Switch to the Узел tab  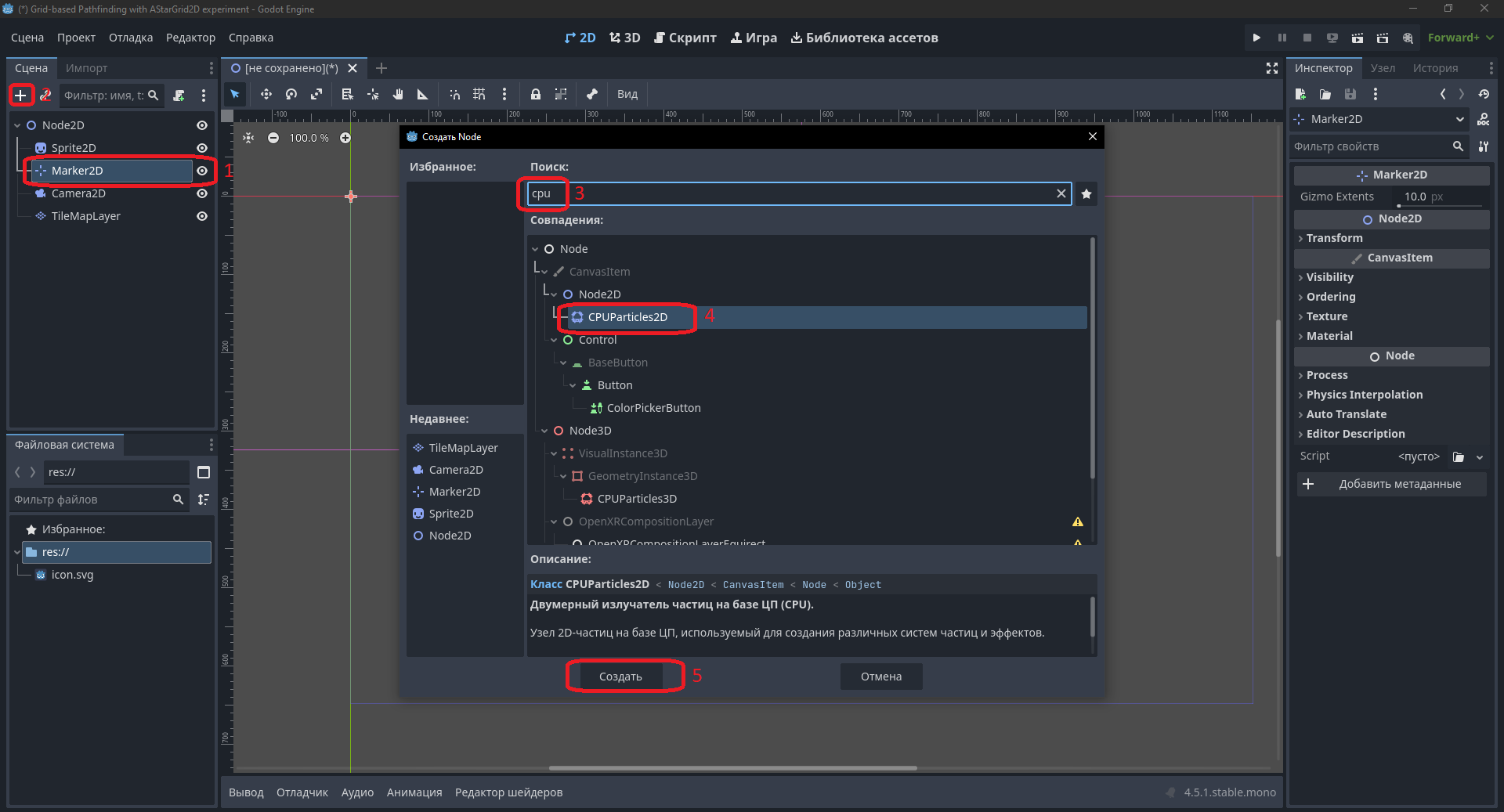[1383, 68]
